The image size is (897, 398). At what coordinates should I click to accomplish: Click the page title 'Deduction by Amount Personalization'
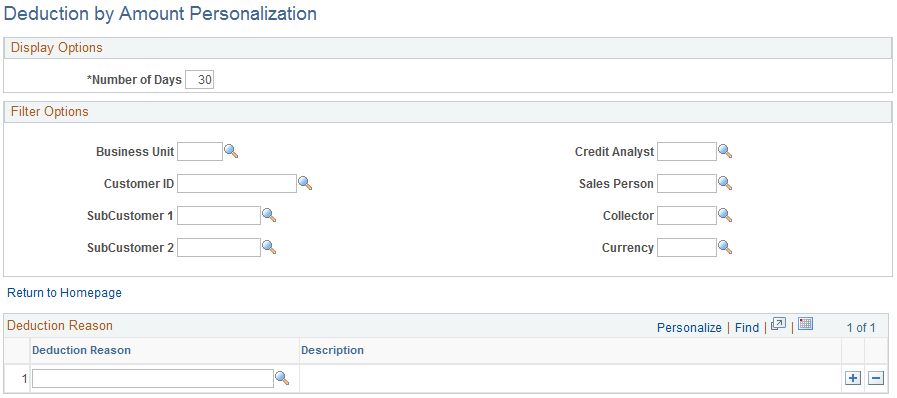pos(160,14)
